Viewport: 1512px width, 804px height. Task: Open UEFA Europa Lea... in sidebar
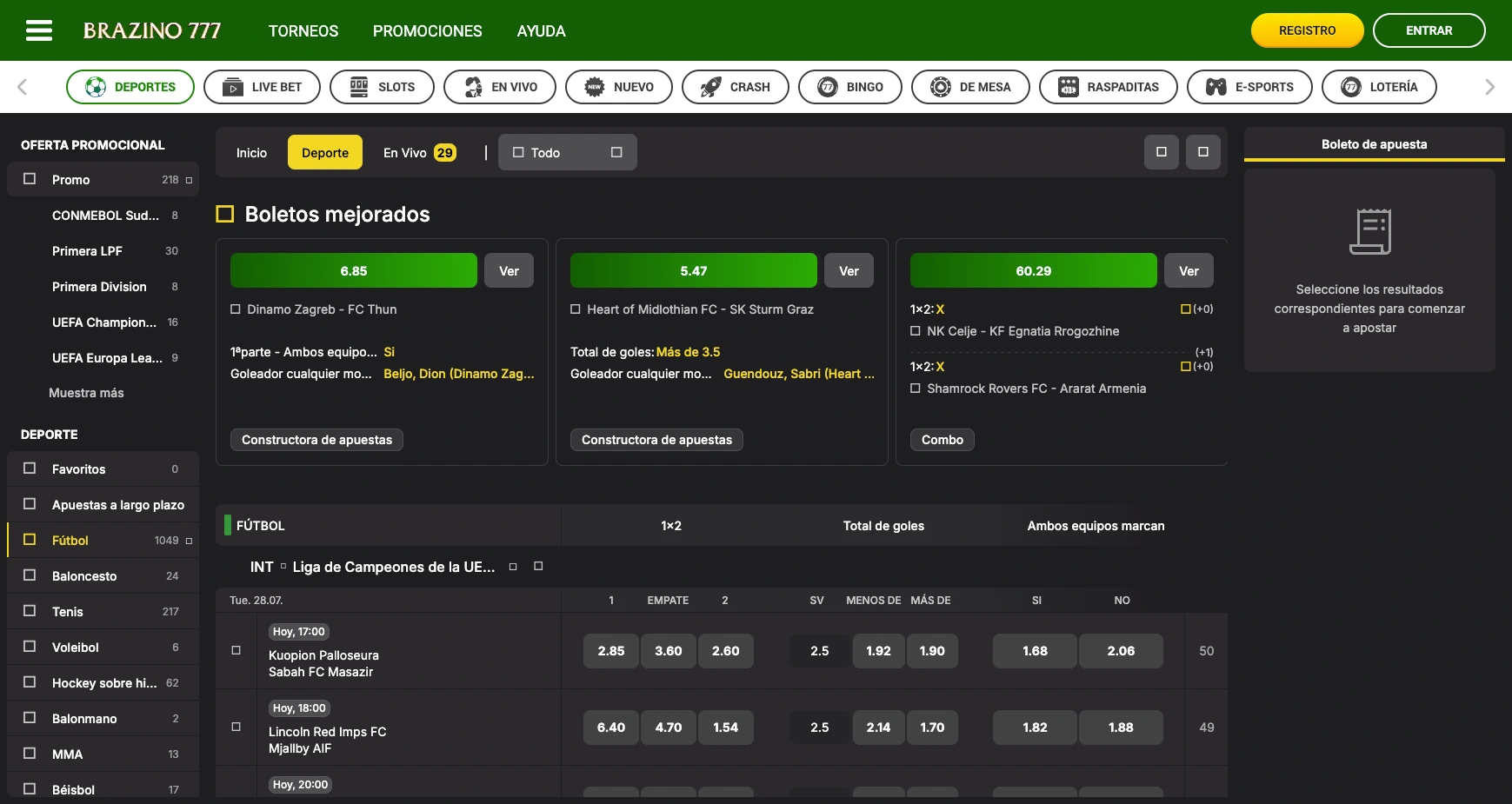point(103,358)
